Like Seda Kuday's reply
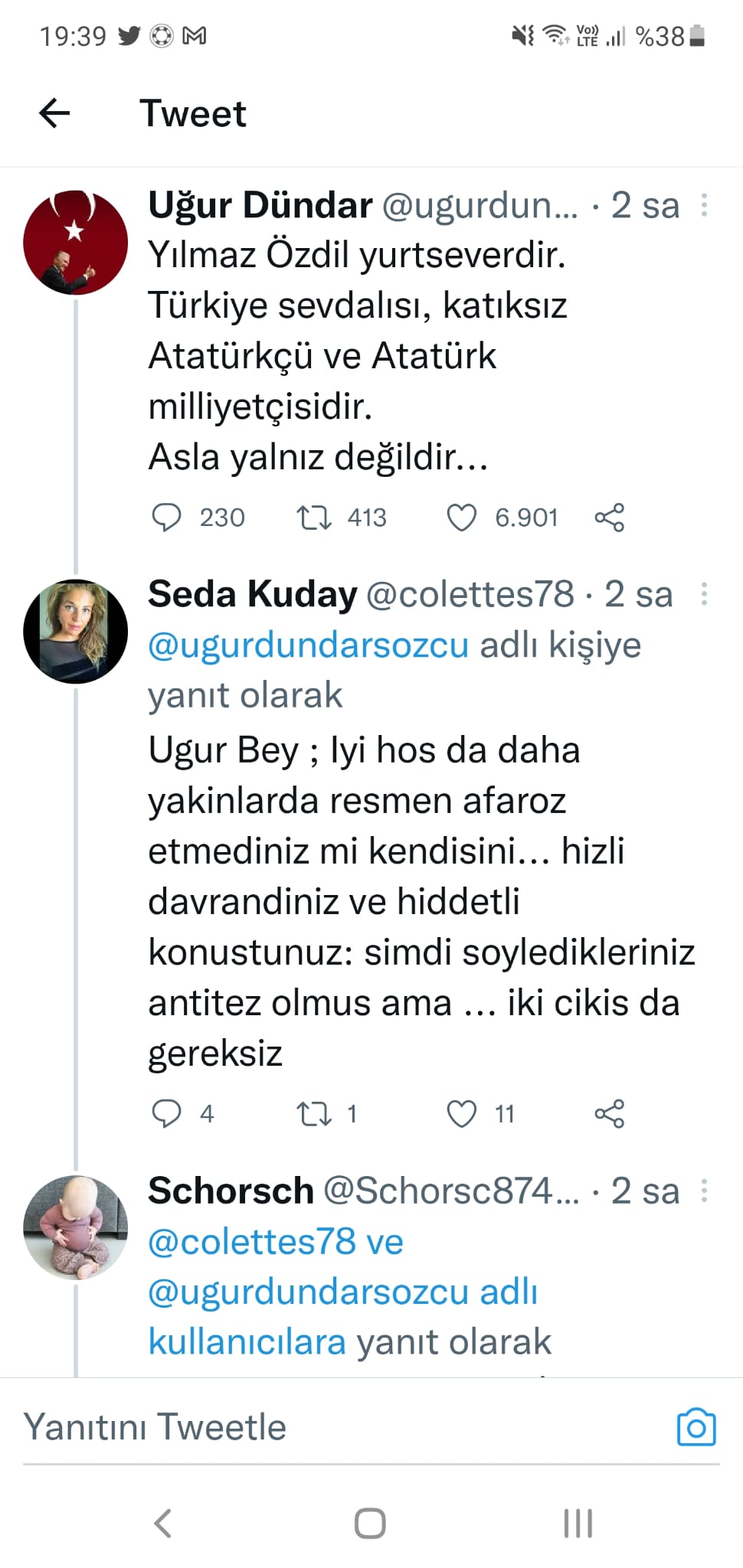 point(462,1115)
